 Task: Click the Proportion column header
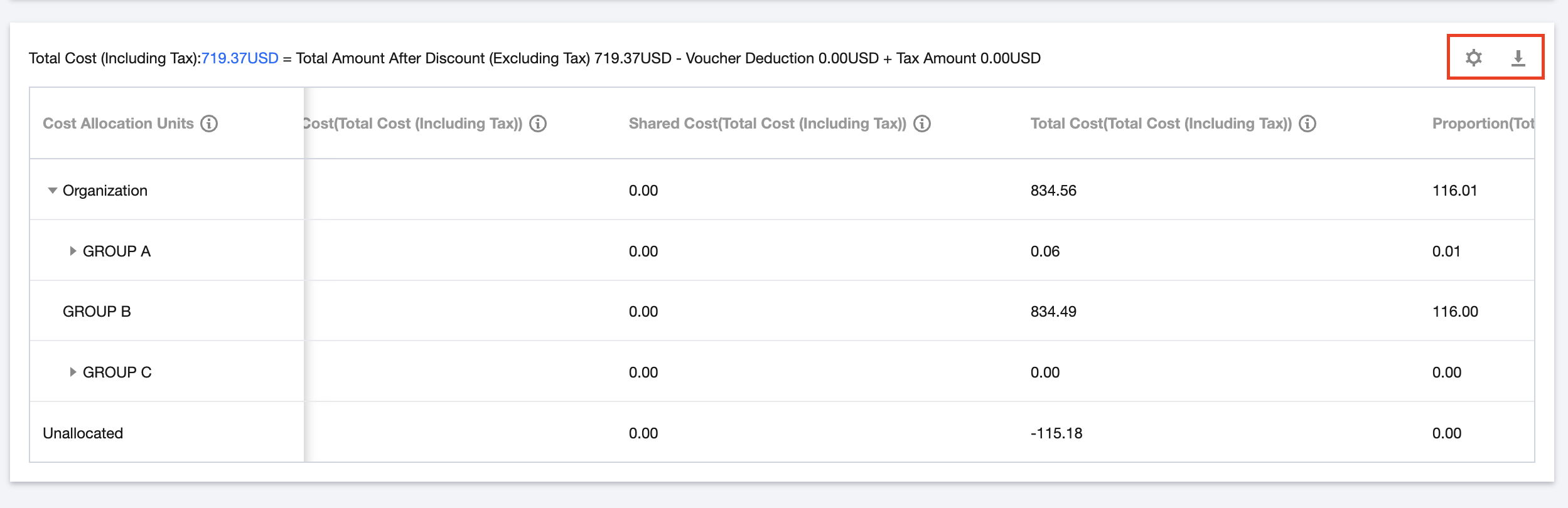tap(1483, 124)
